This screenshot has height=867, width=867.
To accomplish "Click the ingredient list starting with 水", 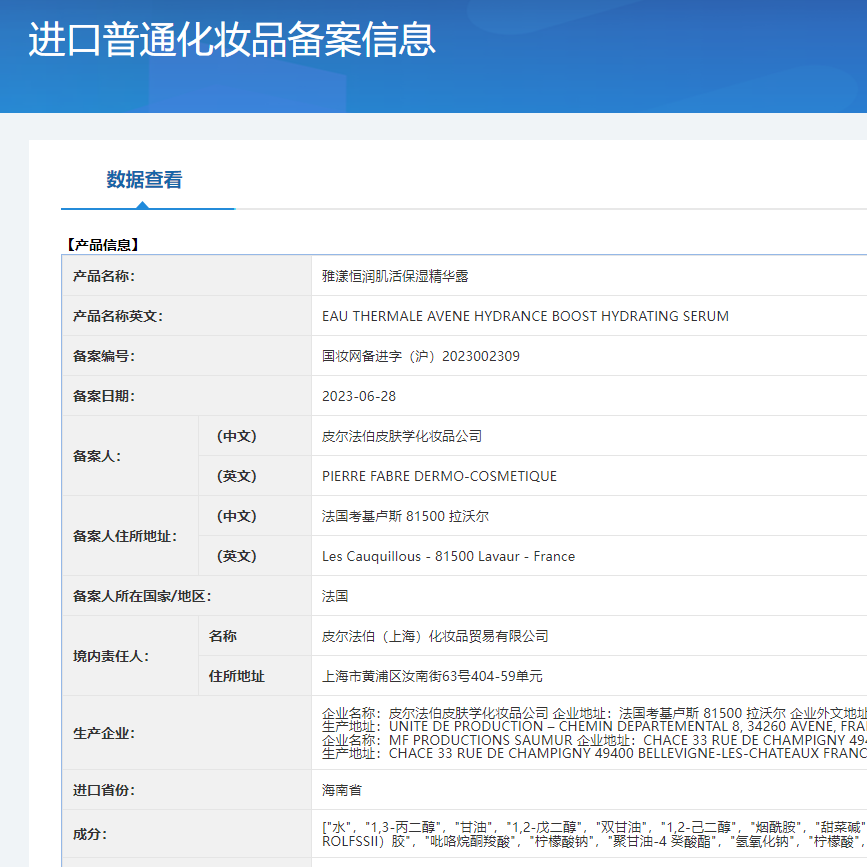I will 430,826.
